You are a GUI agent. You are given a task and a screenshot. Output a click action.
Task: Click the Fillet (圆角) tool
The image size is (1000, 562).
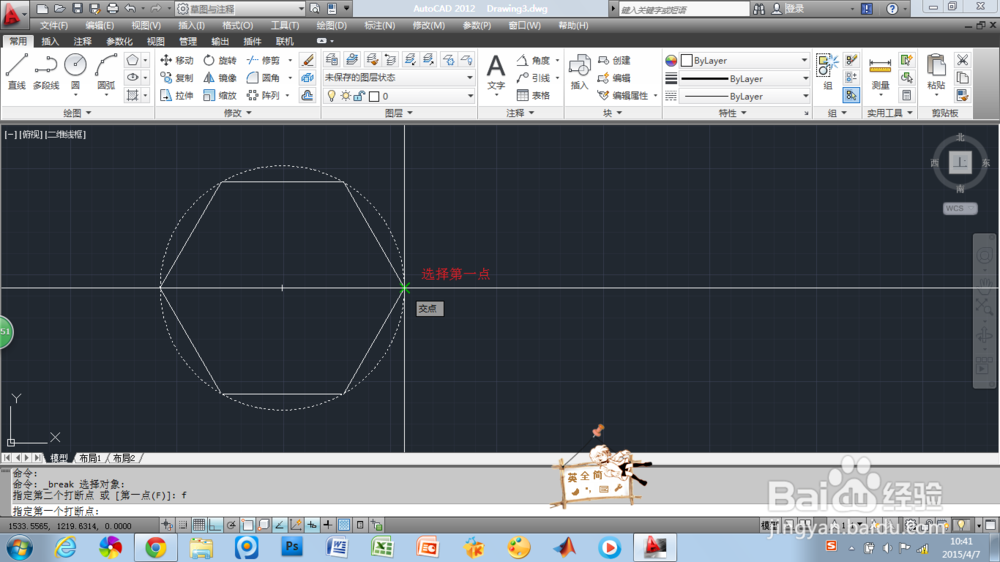click(263, 78)
